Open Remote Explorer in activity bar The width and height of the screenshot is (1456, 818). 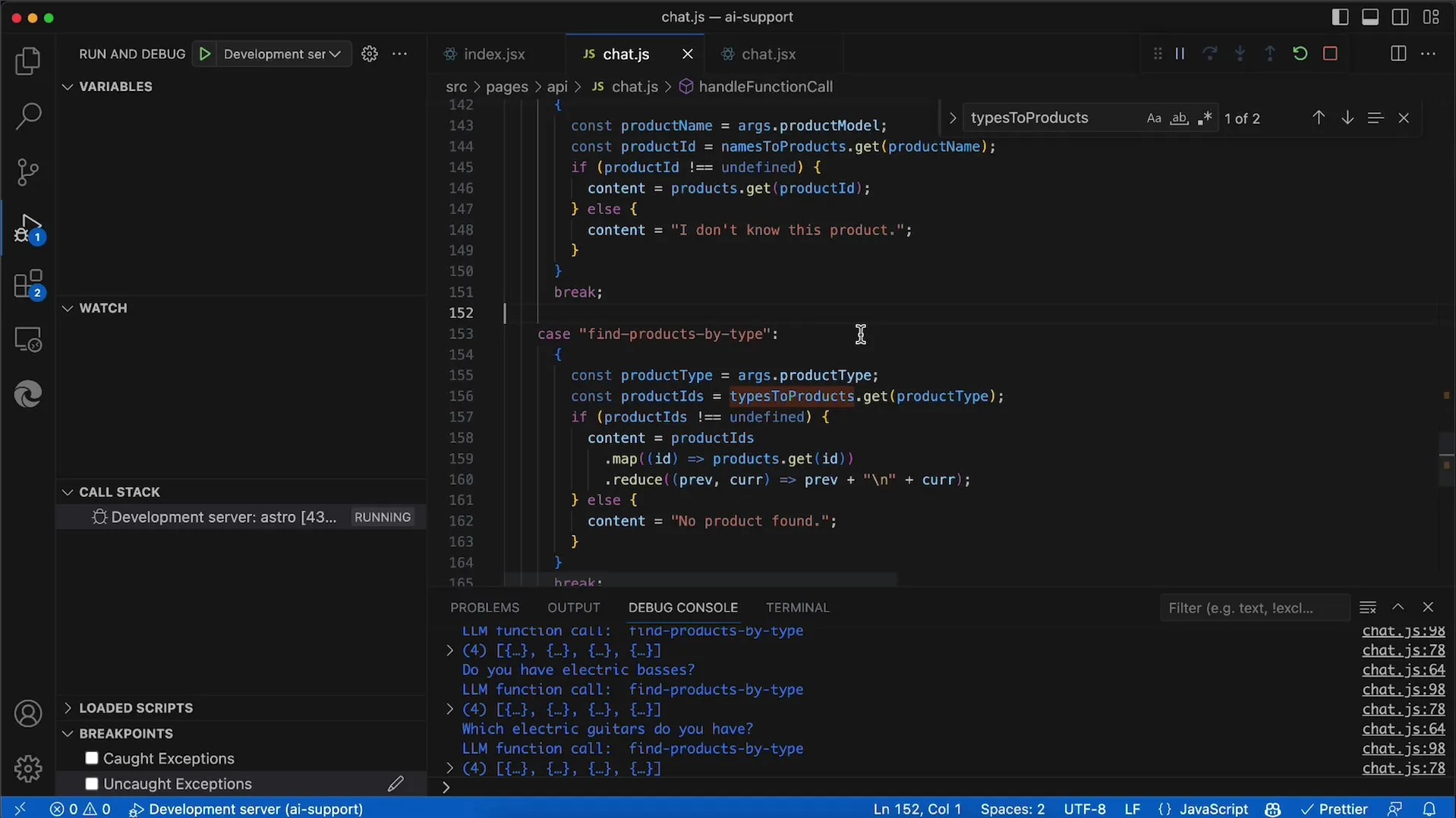(28, 340)
